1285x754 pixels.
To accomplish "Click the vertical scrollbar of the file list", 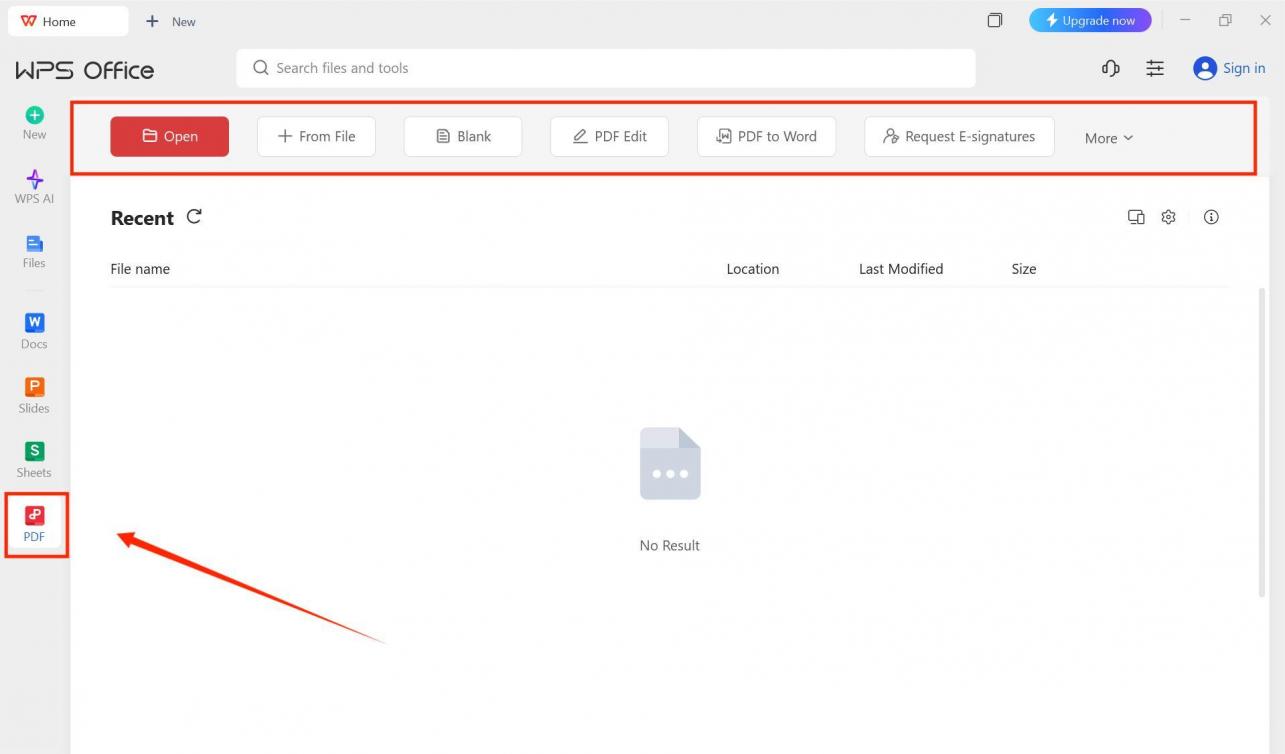I will (1261, 442).
